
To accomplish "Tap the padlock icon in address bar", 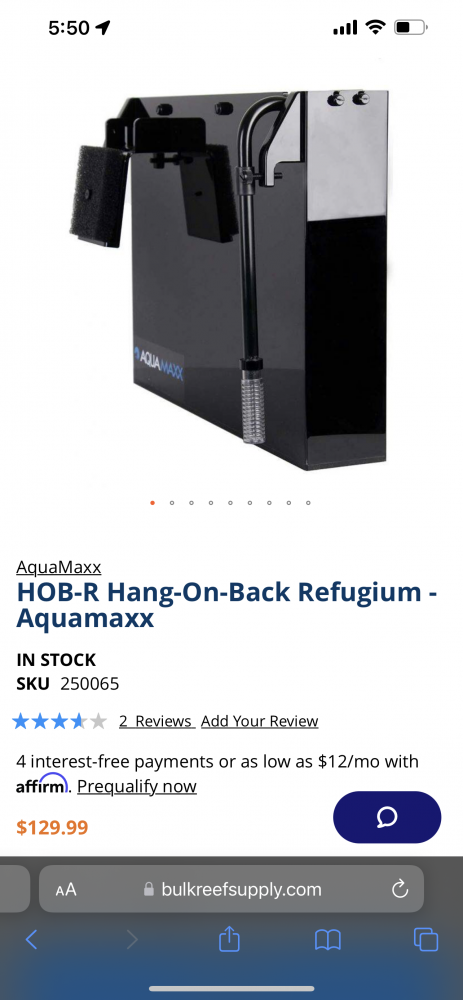I will [x=149, y=889].
